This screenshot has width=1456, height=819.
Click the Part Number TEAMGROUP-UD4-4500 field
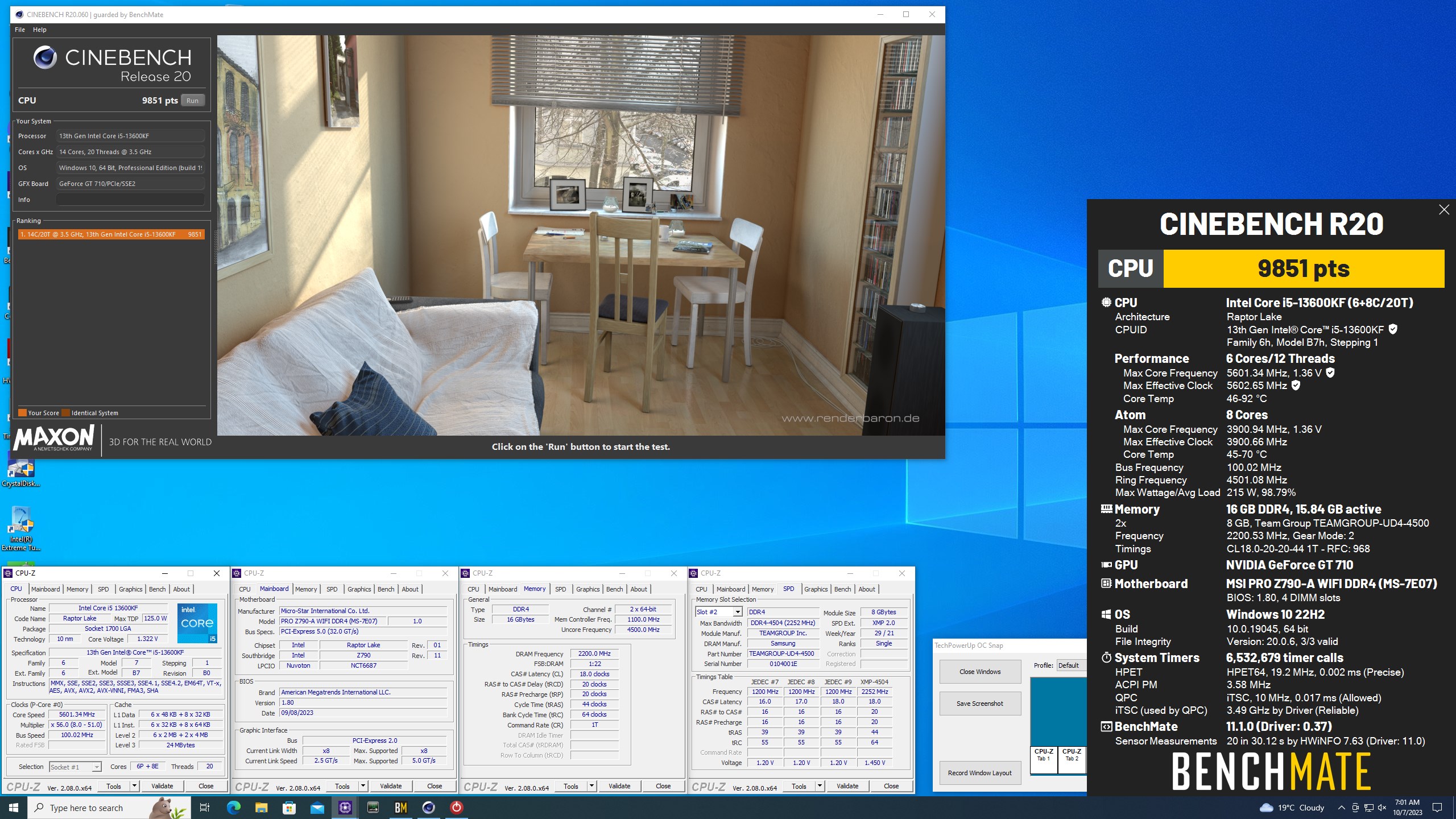[783, 653]
